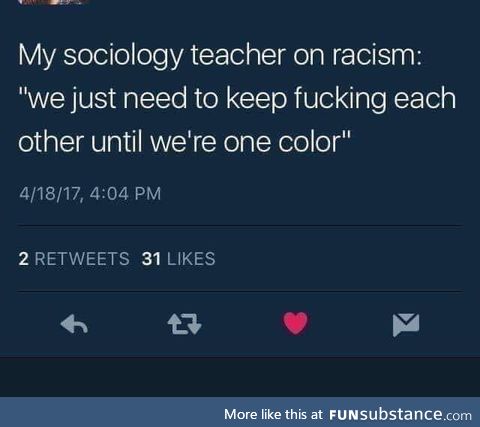The image size is (480, 427).
Task: Click the quoted line starting 'we just need'
Action: [237, 99]
